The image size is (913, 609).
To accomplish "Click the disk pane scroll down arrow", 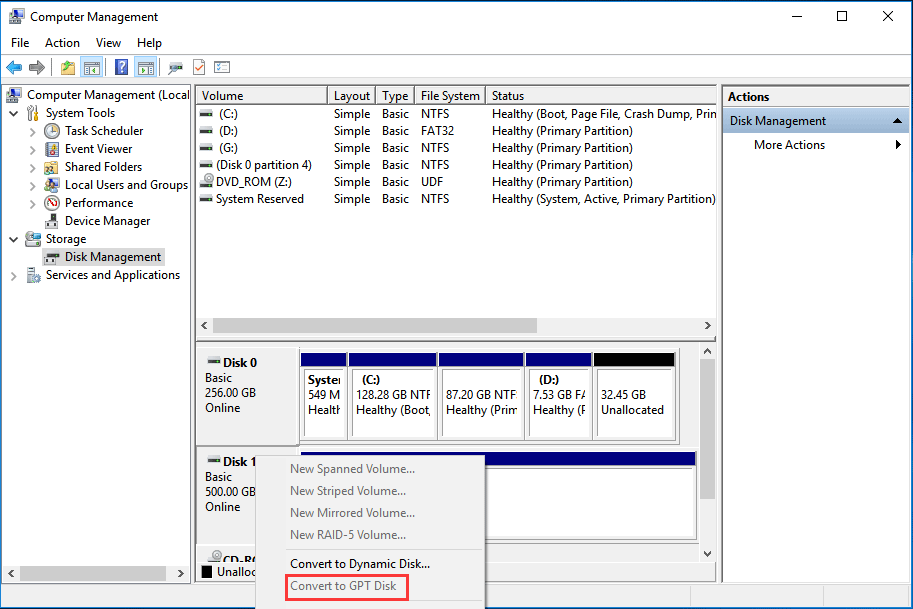I will tap(707, 554).
